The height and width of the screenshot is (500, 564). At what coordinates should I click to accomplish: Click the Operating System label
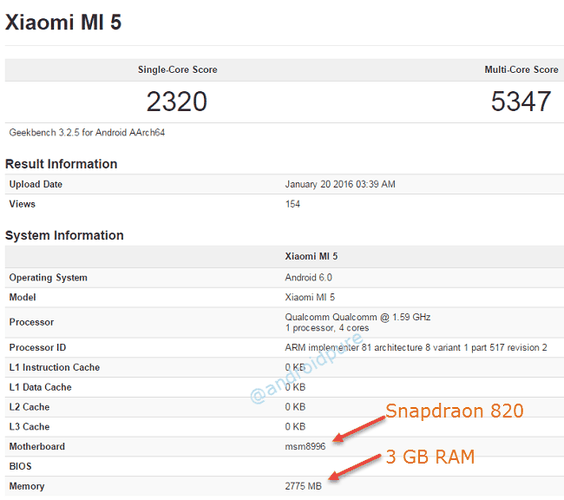tap(48, 278)
